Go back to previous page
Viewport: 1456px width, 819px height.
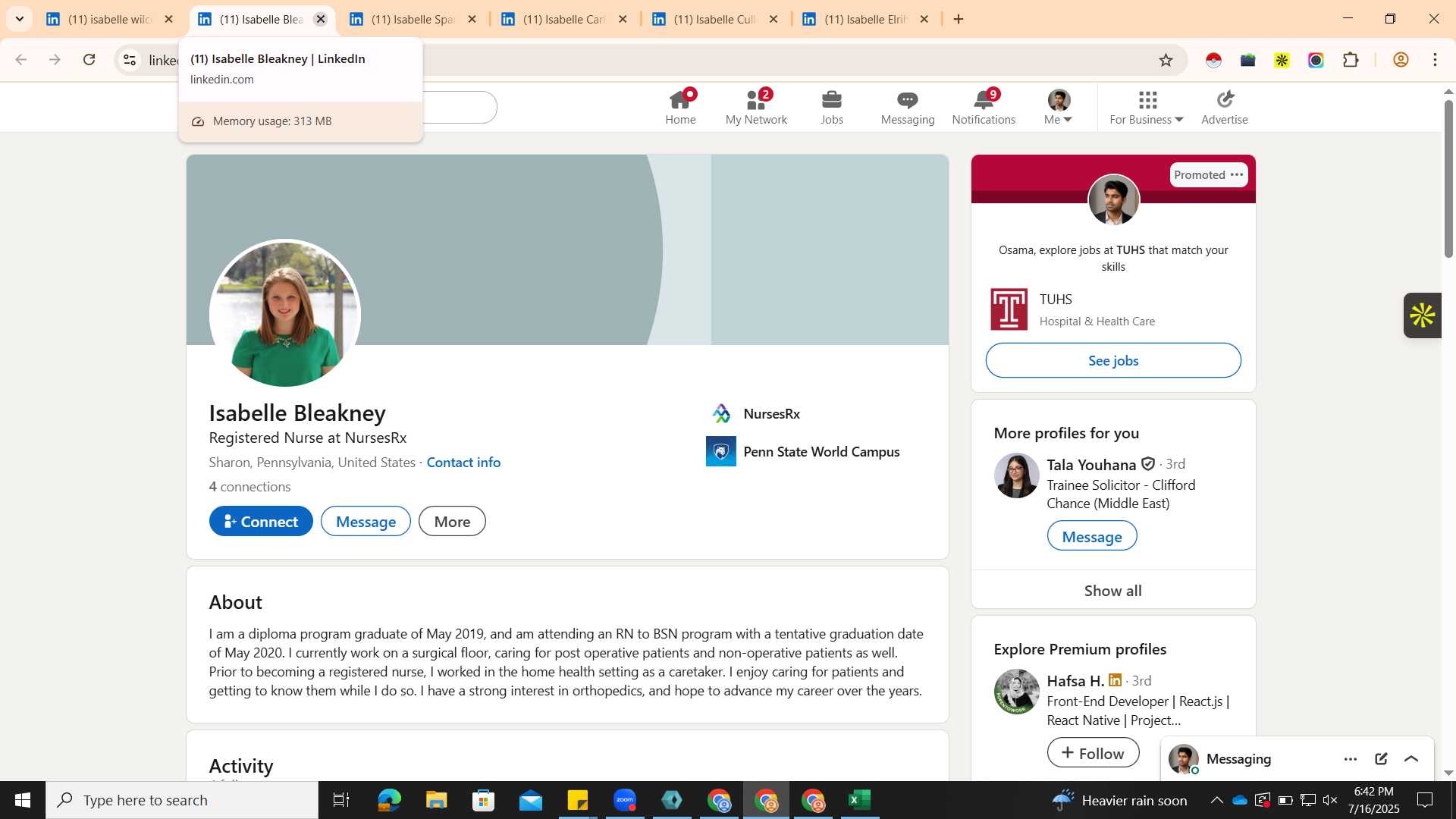pos(21,60)
